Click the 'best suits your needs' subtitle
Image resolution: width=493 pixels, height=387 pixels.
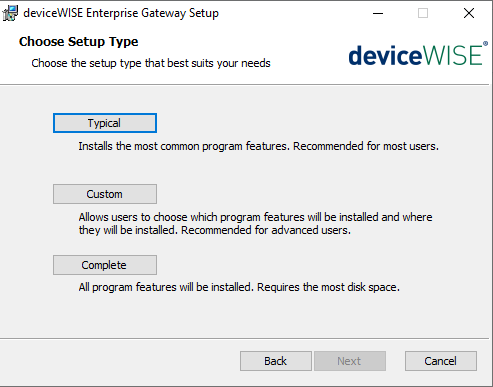click(x=219, y=63)
